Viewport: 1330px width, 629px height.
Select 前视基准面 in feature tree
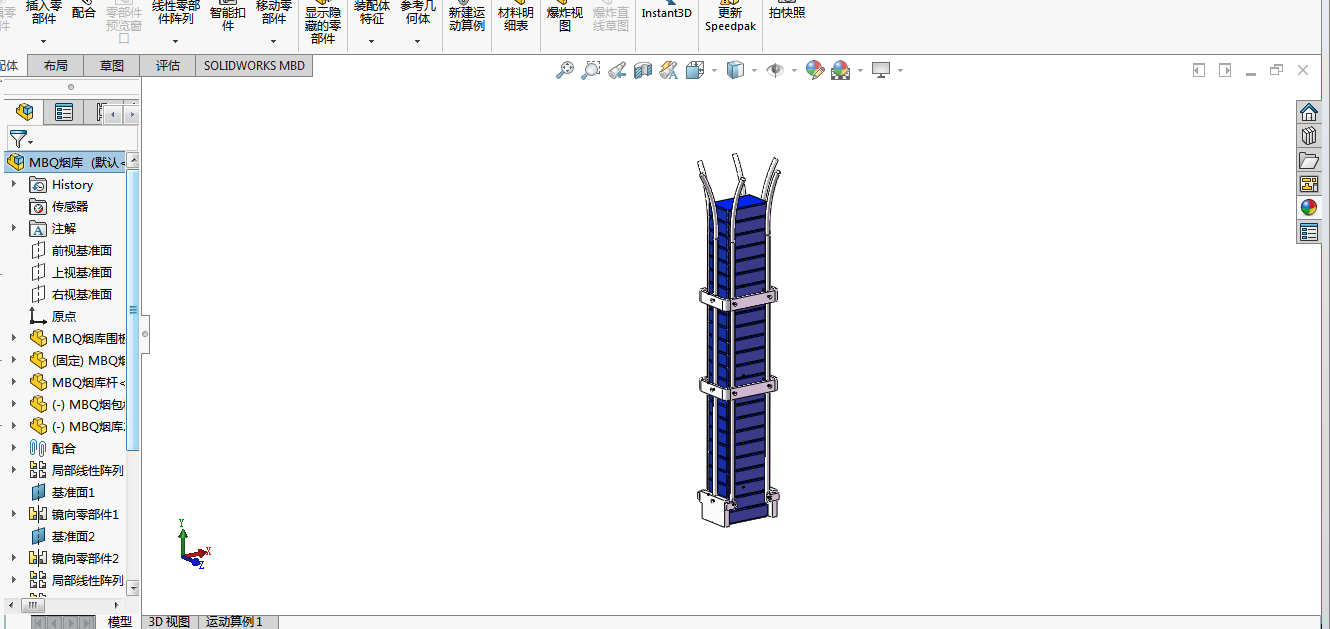pos(82,250)
